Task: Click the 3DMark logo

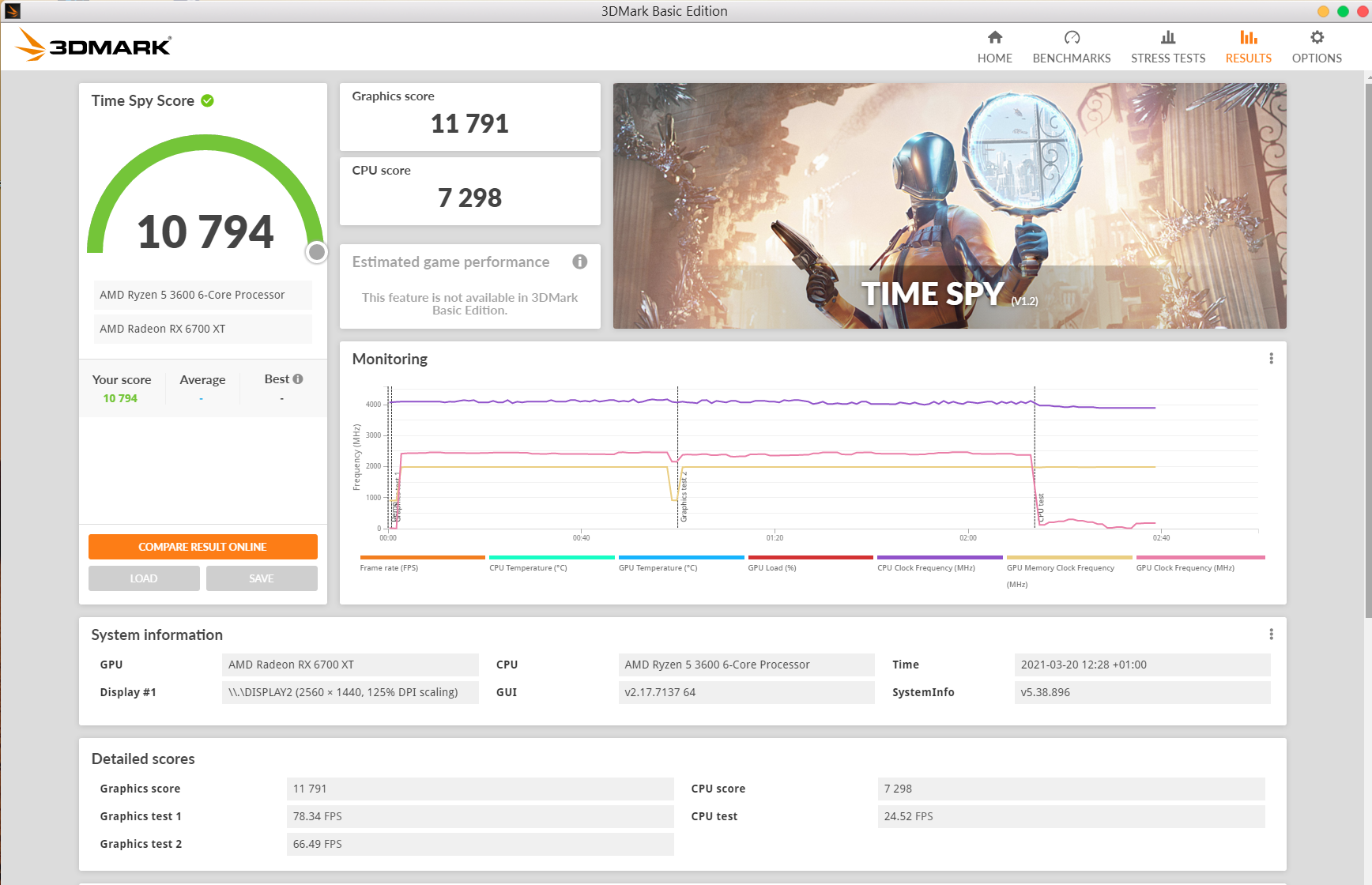Action: pos(93,45)
